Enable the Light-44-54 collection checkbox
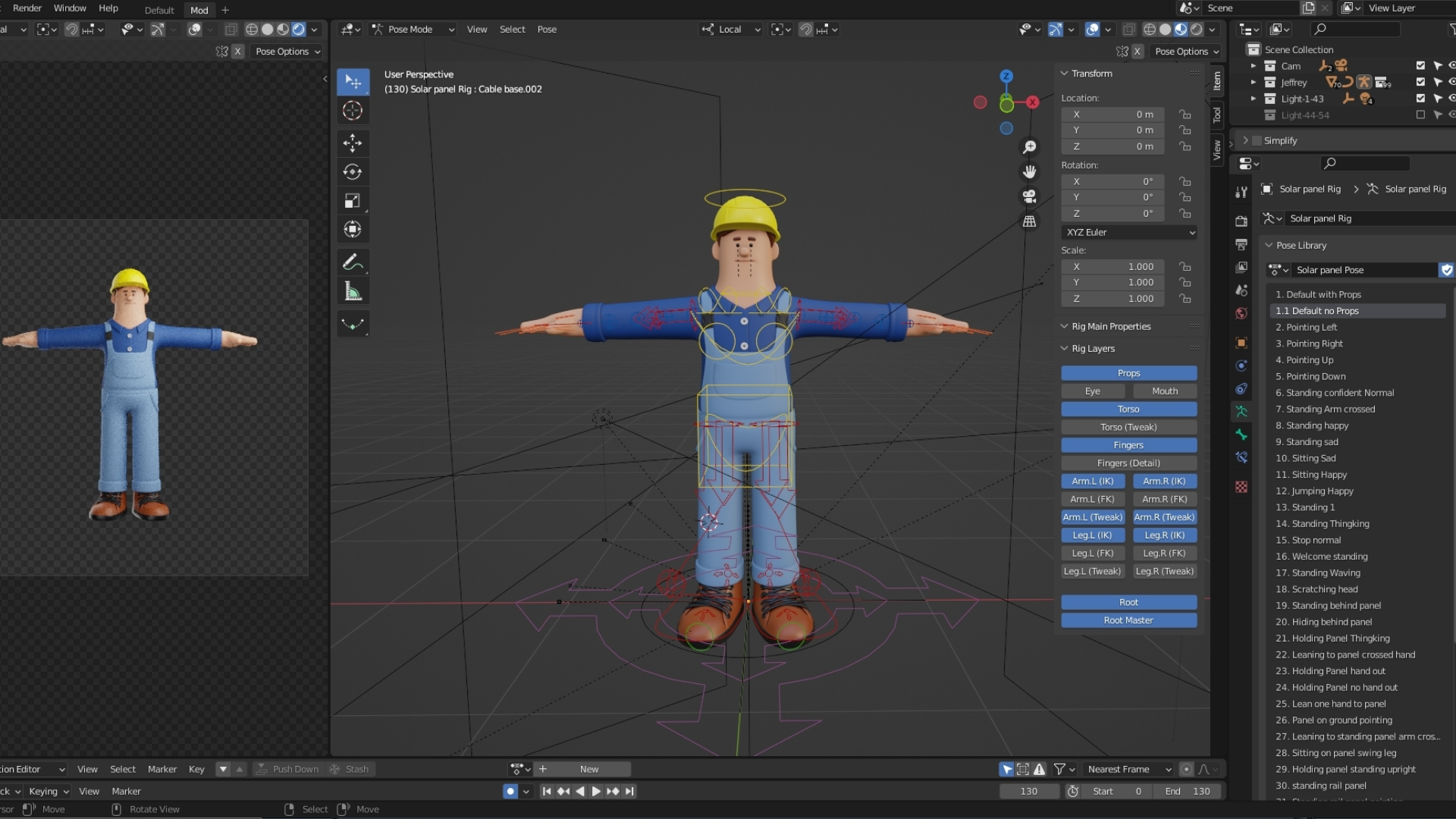The width and height of the screenshot is (1456, 819). point(1420,115)
